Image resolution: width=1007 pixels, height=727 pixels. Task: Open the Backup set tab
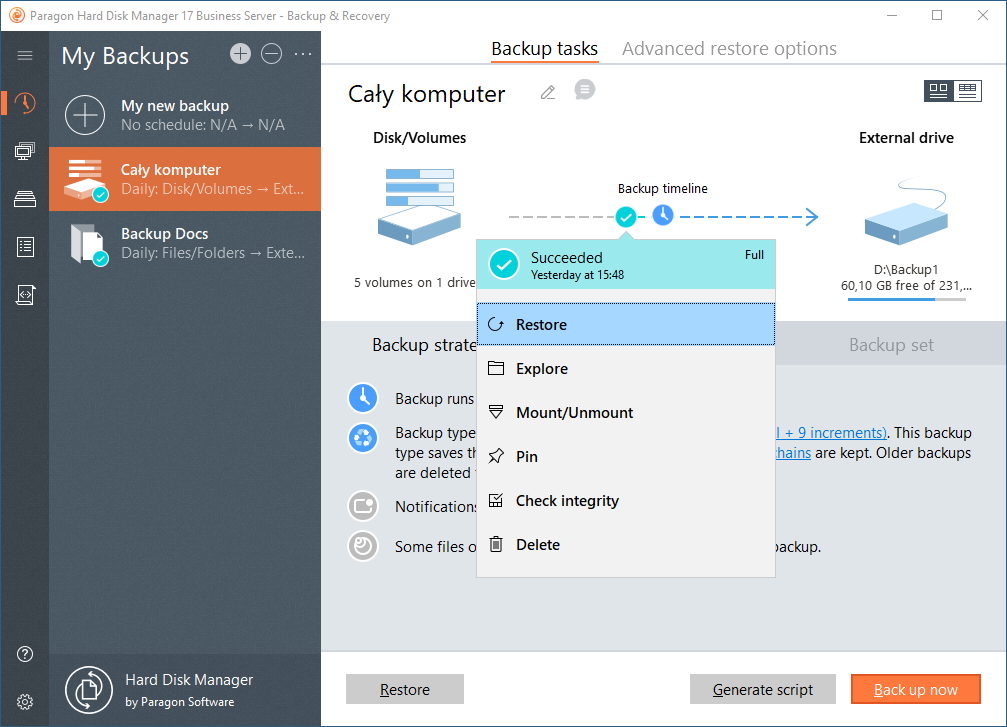click(x=891, y=345)
